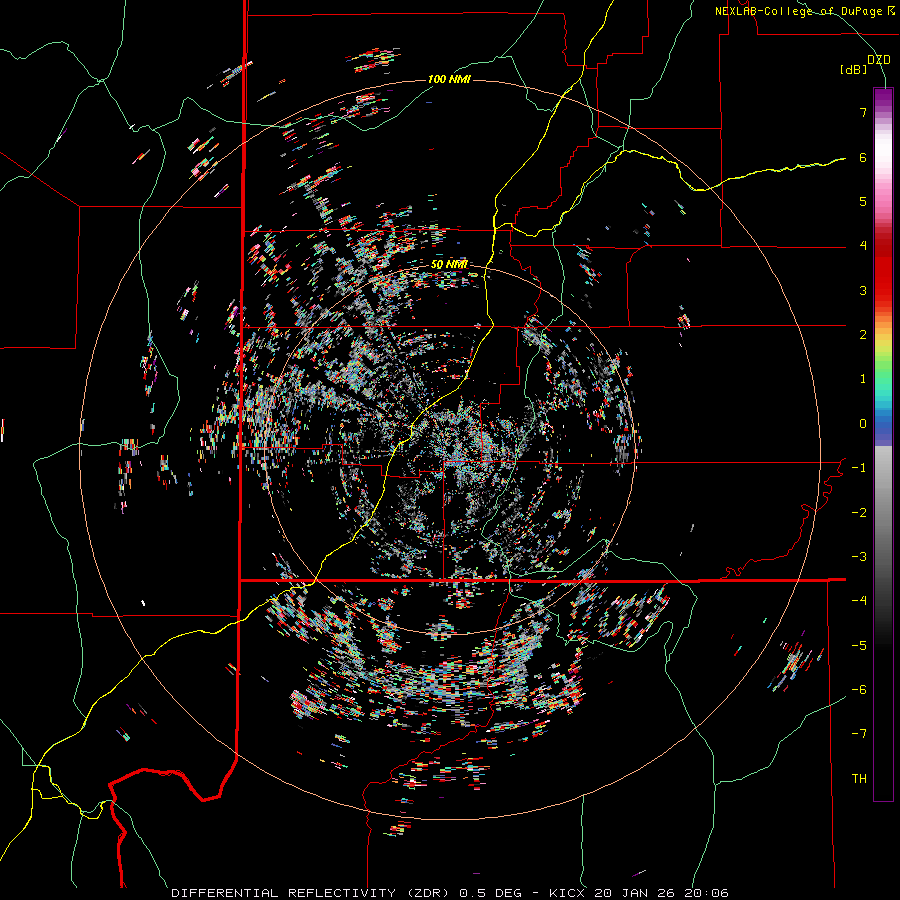Click the '1' value on color scale

click(863, 379)
